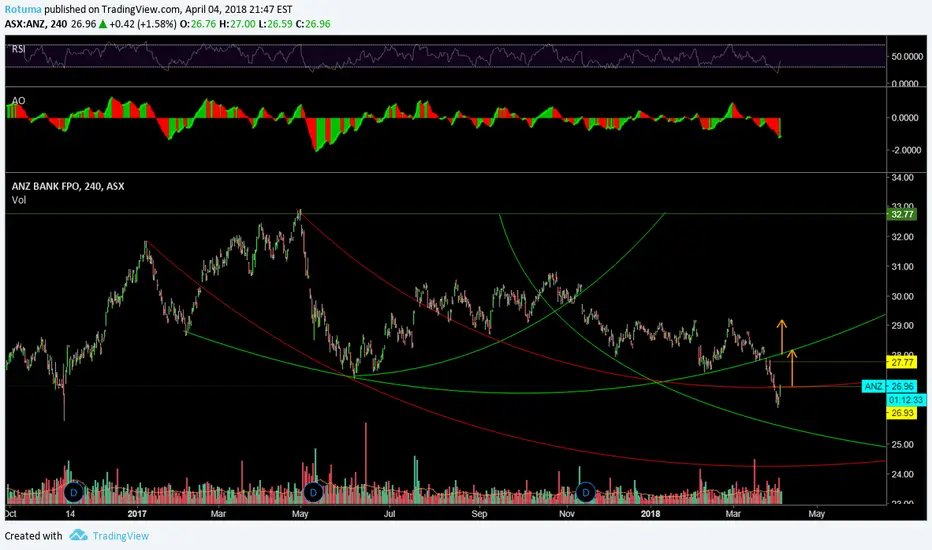This screenshot has height=550, width=932.
Task: Open the Rotuma author link
Action: point(23,10)
